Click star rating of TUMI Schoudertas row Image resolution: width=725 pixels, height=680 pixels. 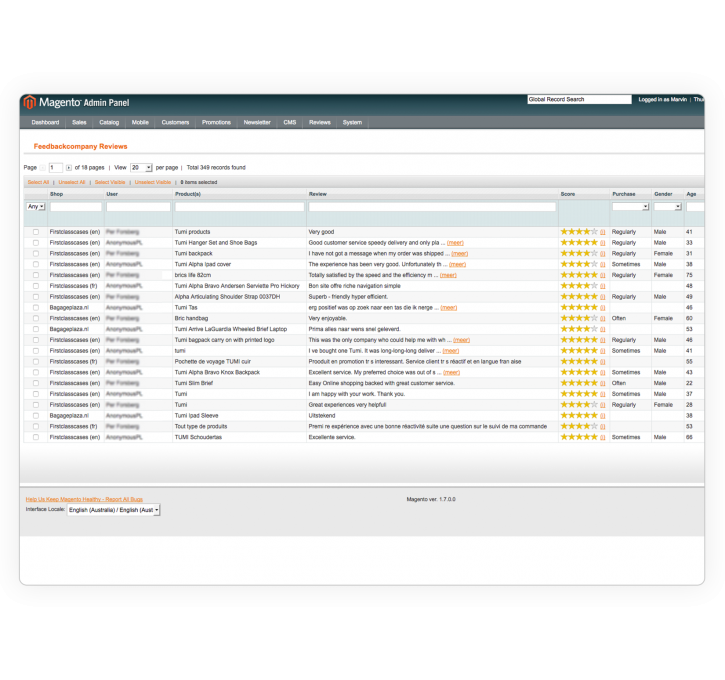579,437
